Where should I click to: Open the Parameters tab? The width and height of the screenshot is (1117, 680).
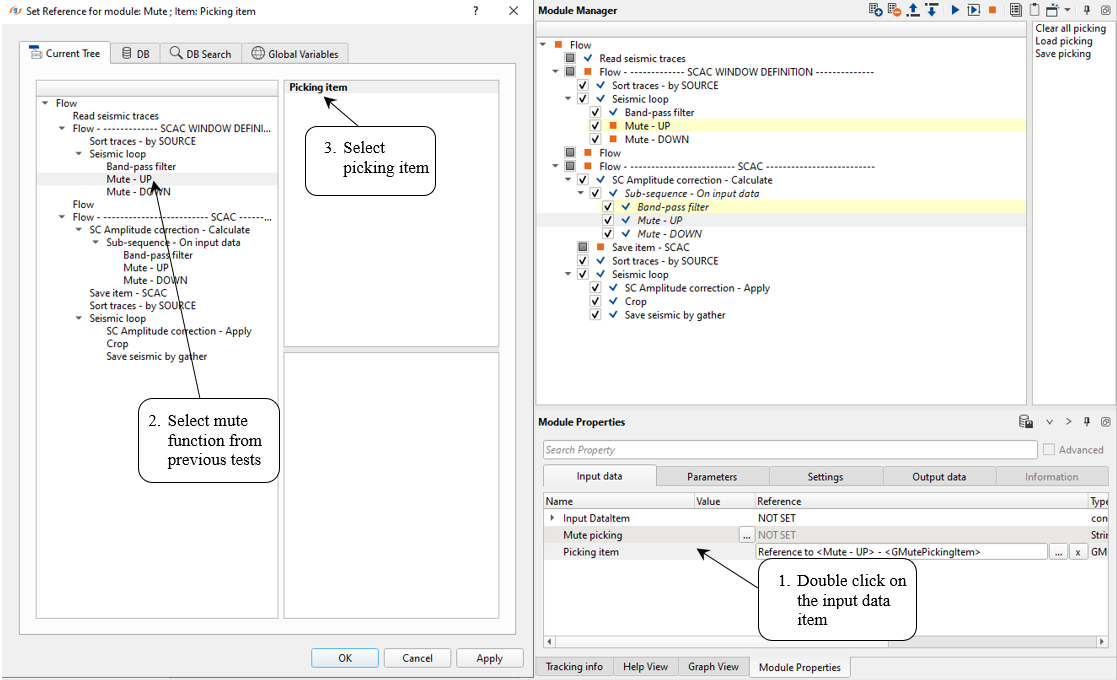coord(712,477)
